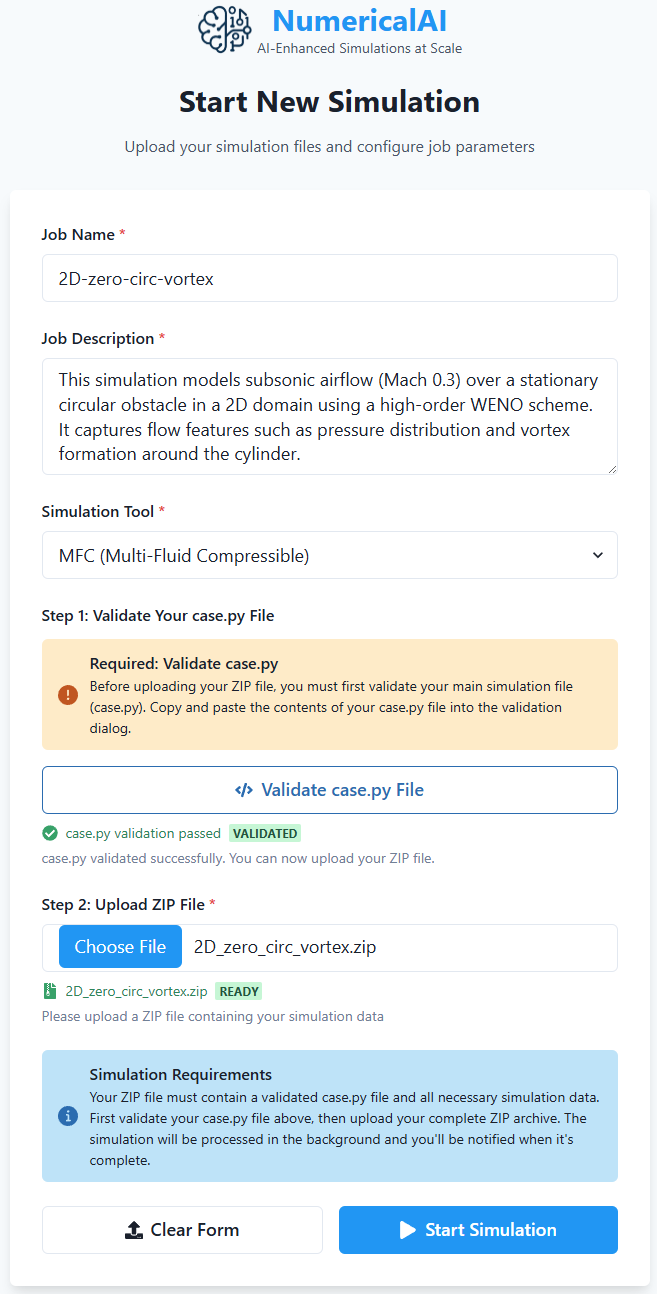Image resolution: width=657 pixels, height=1294 pixels.
Task: Click the VALIDATED status badge
Action: coord(265,833)
